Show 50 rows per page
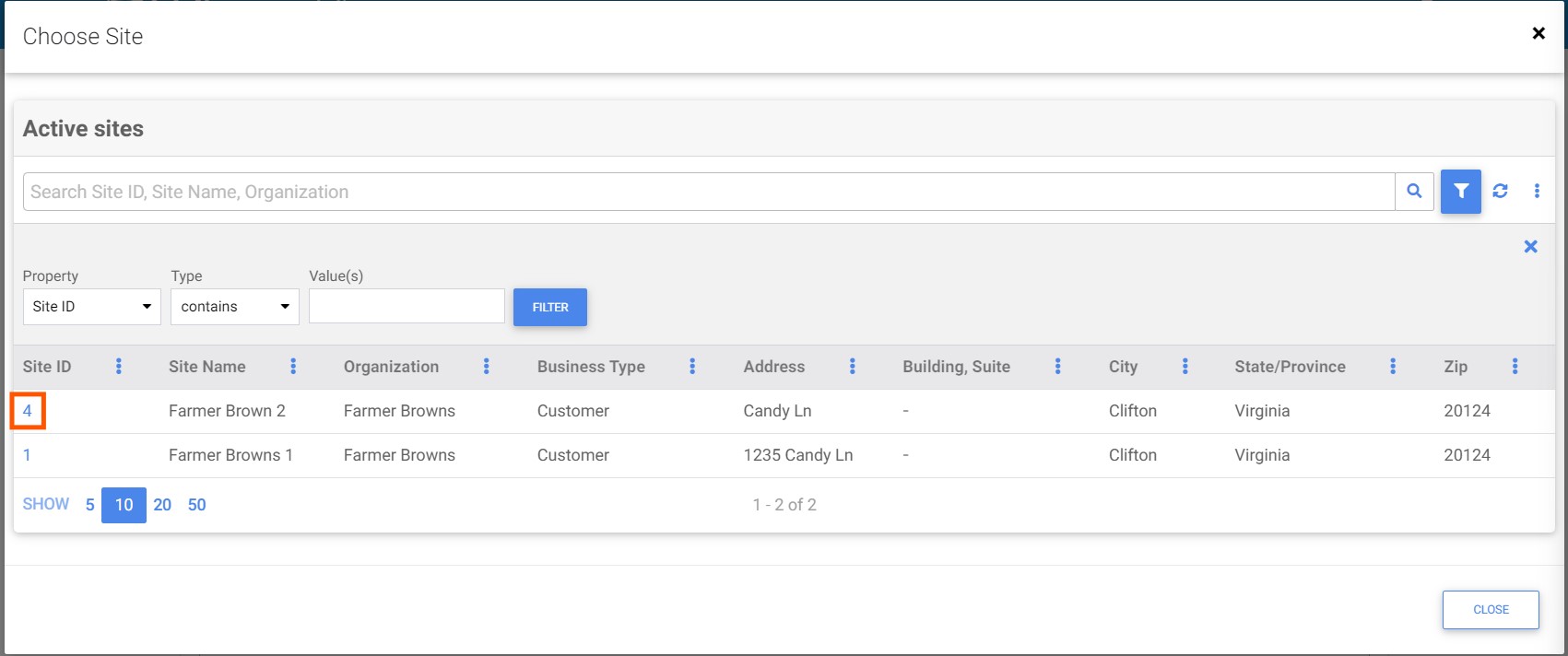Viewport: 1568px width, 656px height. [x=196, y=505]
